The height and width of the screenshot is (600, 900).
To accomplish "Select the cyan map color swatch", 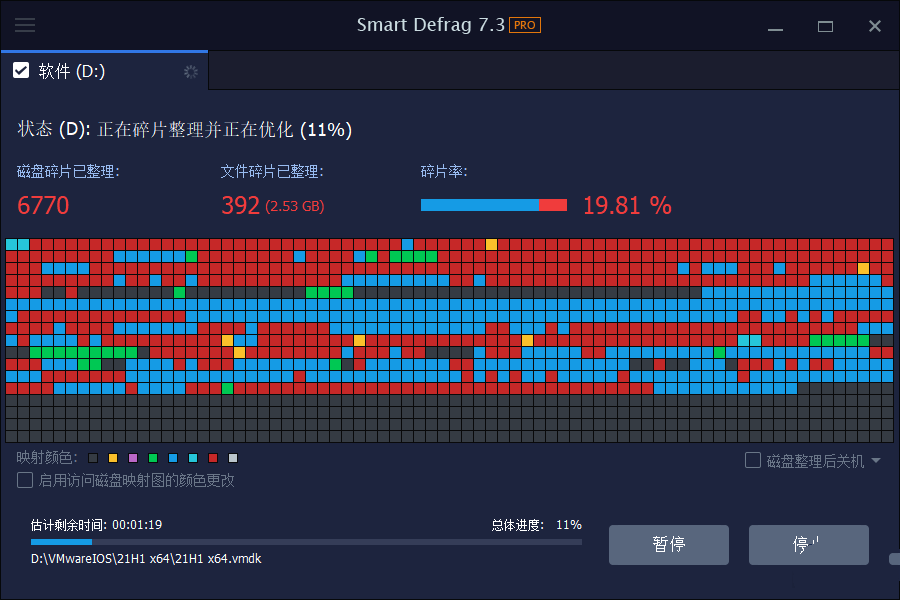I will 192,458.
